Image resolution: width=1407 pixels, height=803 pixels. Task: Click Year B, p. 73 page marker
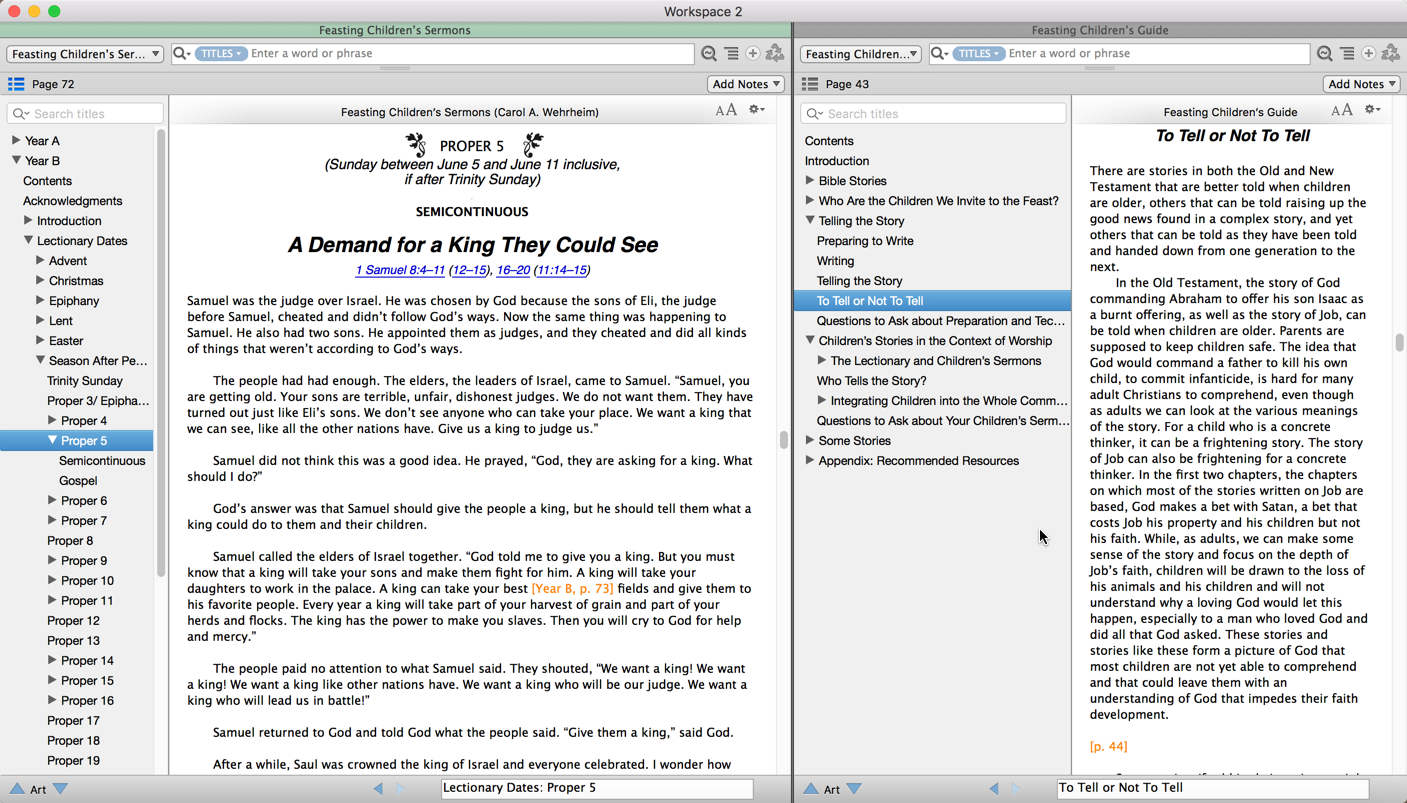coord(573,589)
